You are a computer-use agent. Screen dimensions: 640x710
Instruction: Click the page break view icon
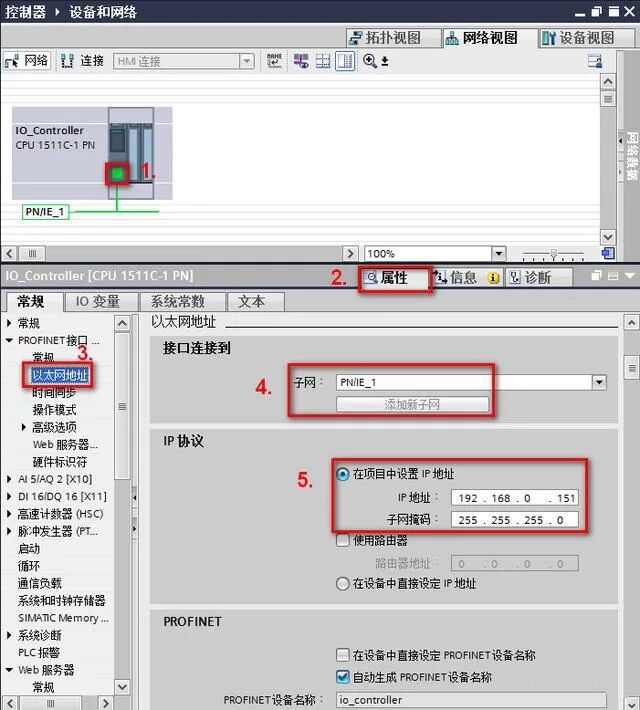tap(323, 61)
